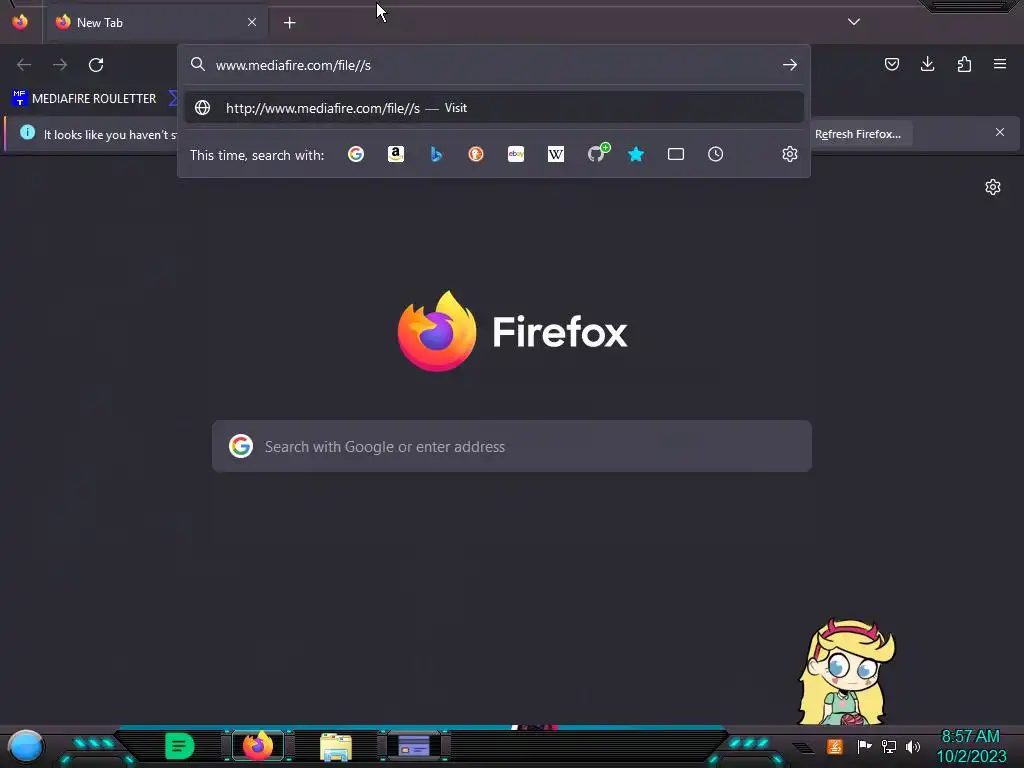Open File Explorer from taskbar
The width and height of the screenshot is (1024, 768).
click(336, 746)
